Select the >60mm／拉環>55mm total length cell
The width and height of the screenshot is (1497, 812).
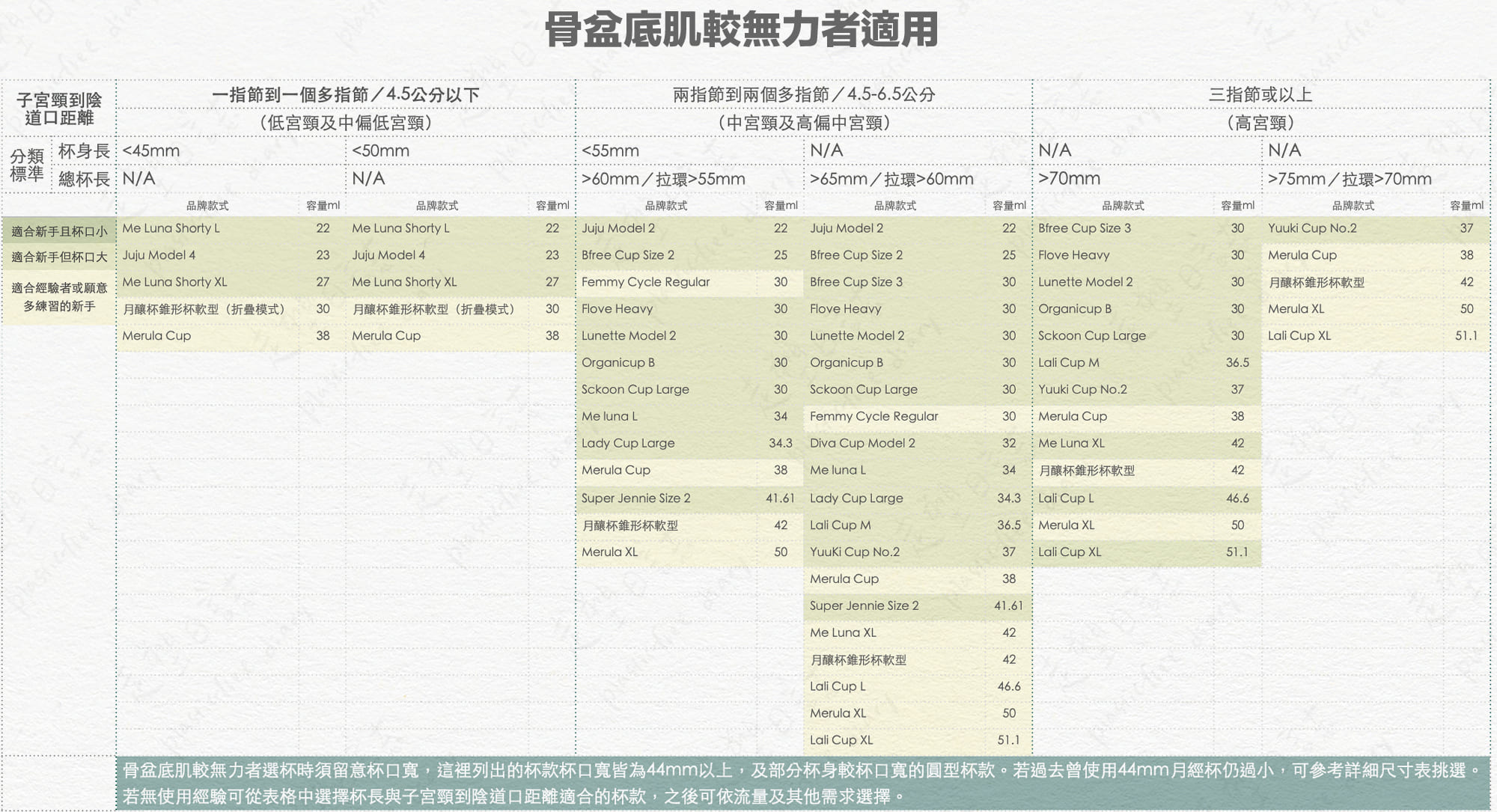click(663, 179)
